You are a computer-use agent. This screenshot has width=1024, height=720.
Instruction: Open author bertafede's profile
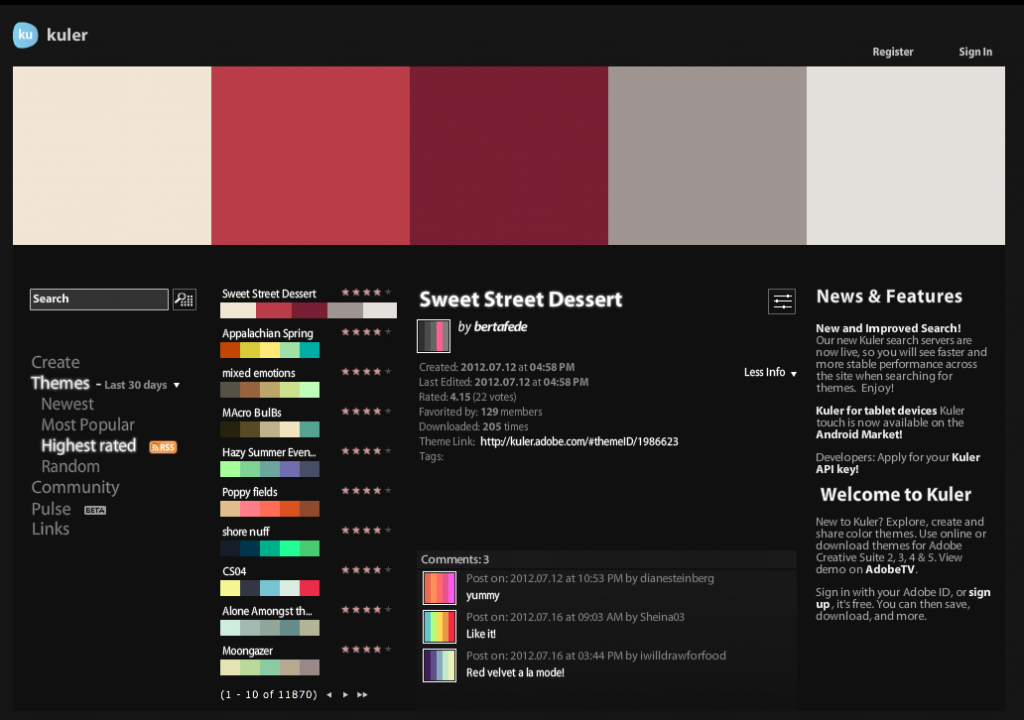click(500, 327)
